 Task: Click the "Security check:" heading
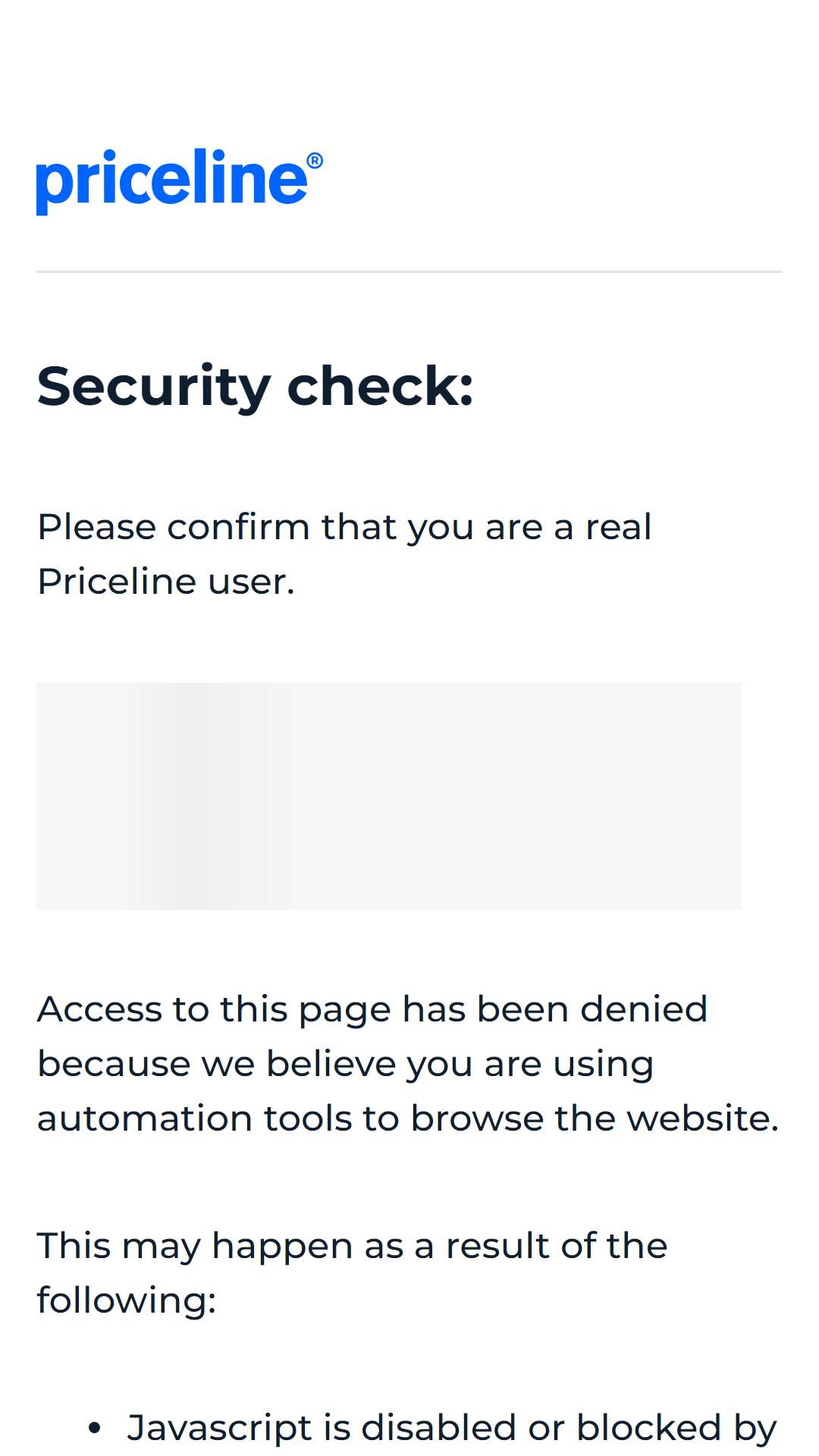[256, 388]
